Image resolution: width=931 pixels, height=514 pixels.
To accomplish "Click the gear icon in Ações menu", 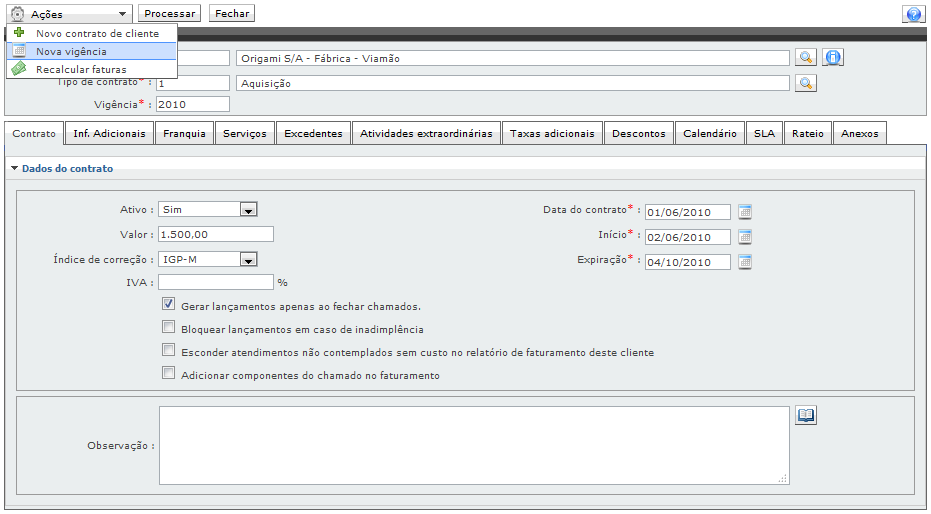I will coord(18,14).
